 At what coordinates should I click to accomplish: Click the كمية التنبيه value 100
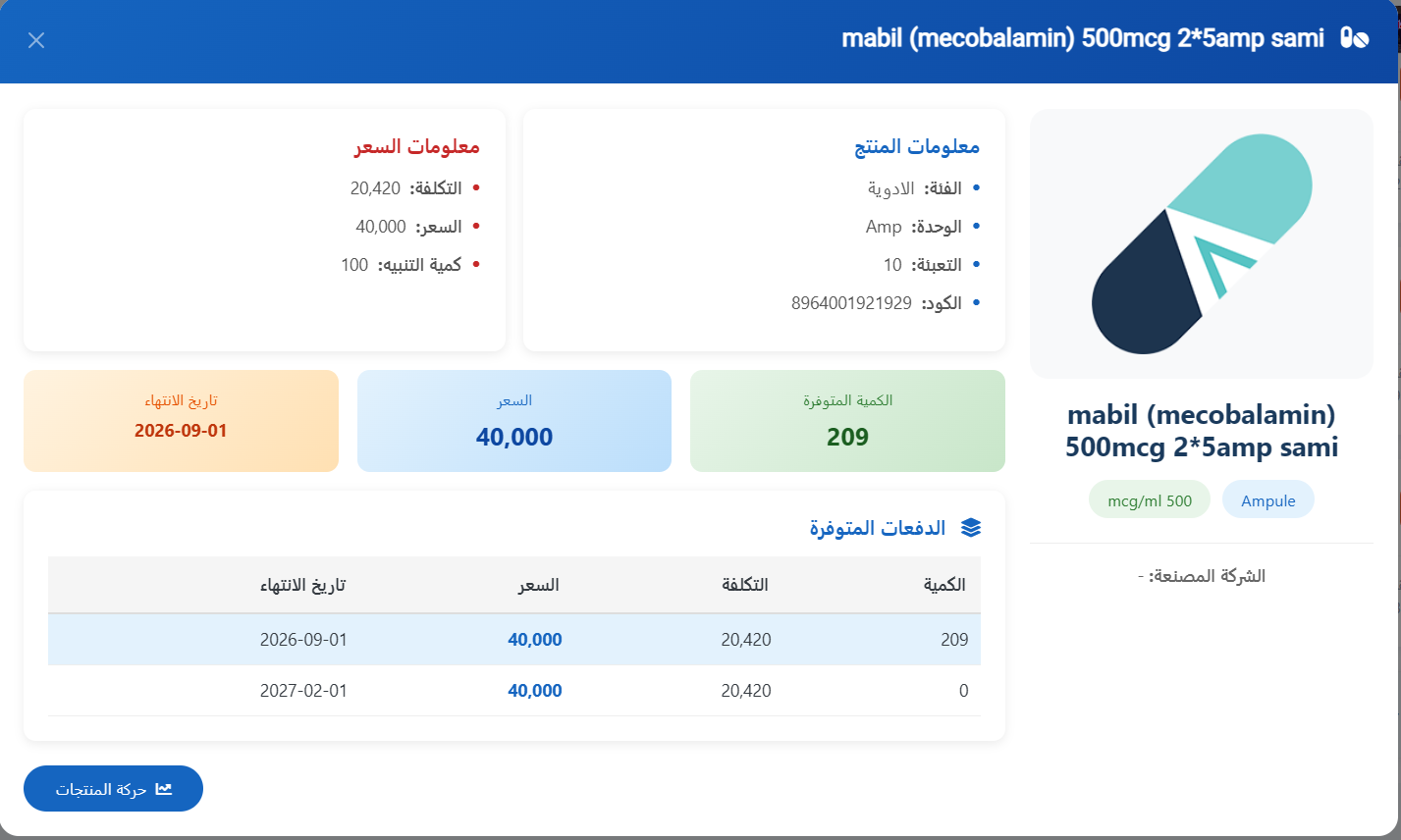(x=354, y=265)
